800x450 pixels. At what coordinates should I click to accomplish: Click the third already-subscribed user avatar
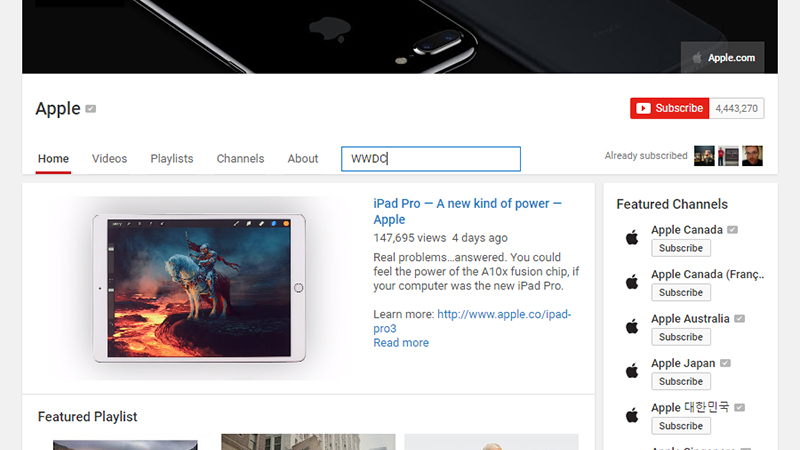[x=752, y=156]
